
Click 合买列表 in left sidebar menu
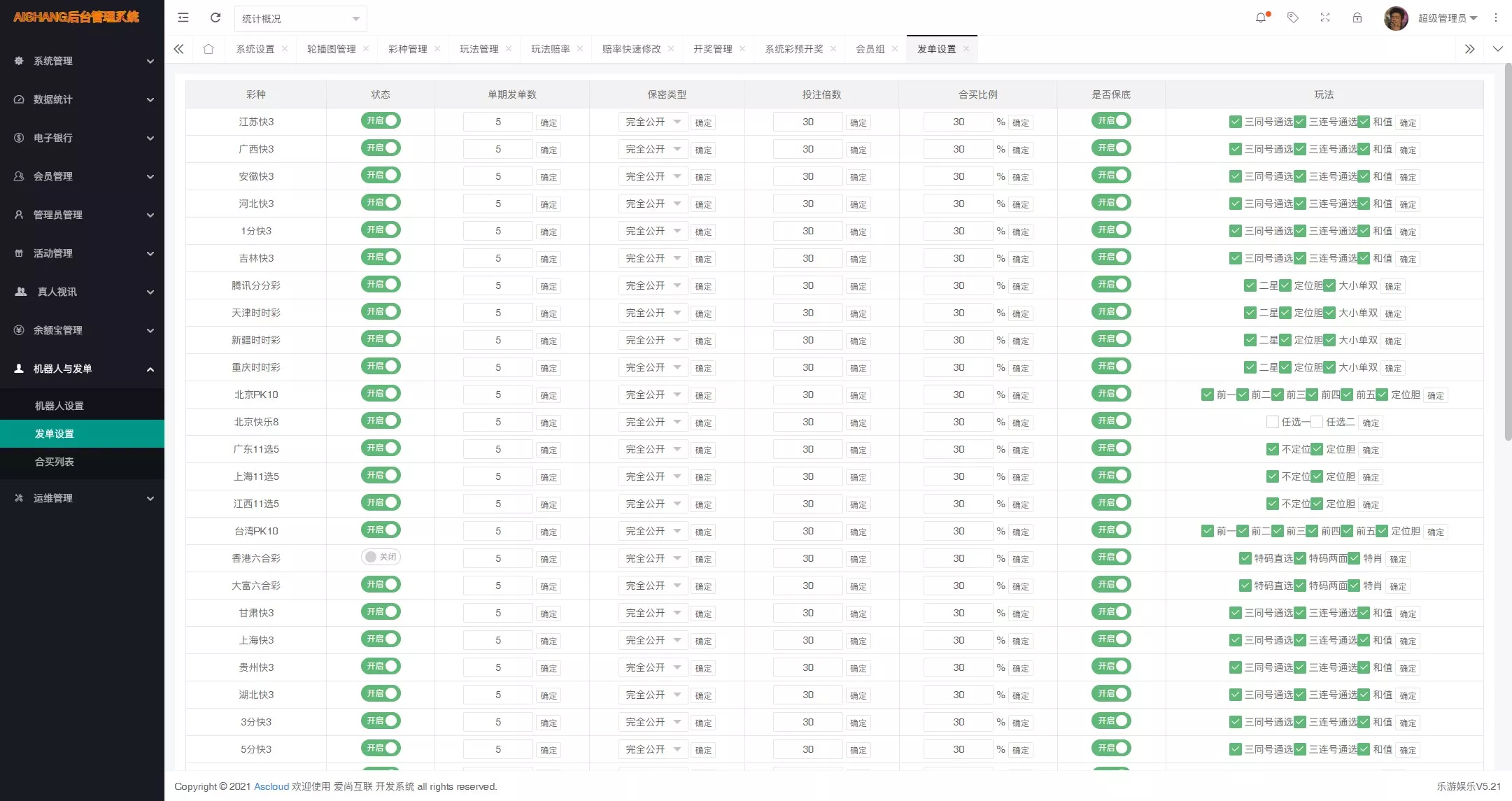click(x=53, y=461)
